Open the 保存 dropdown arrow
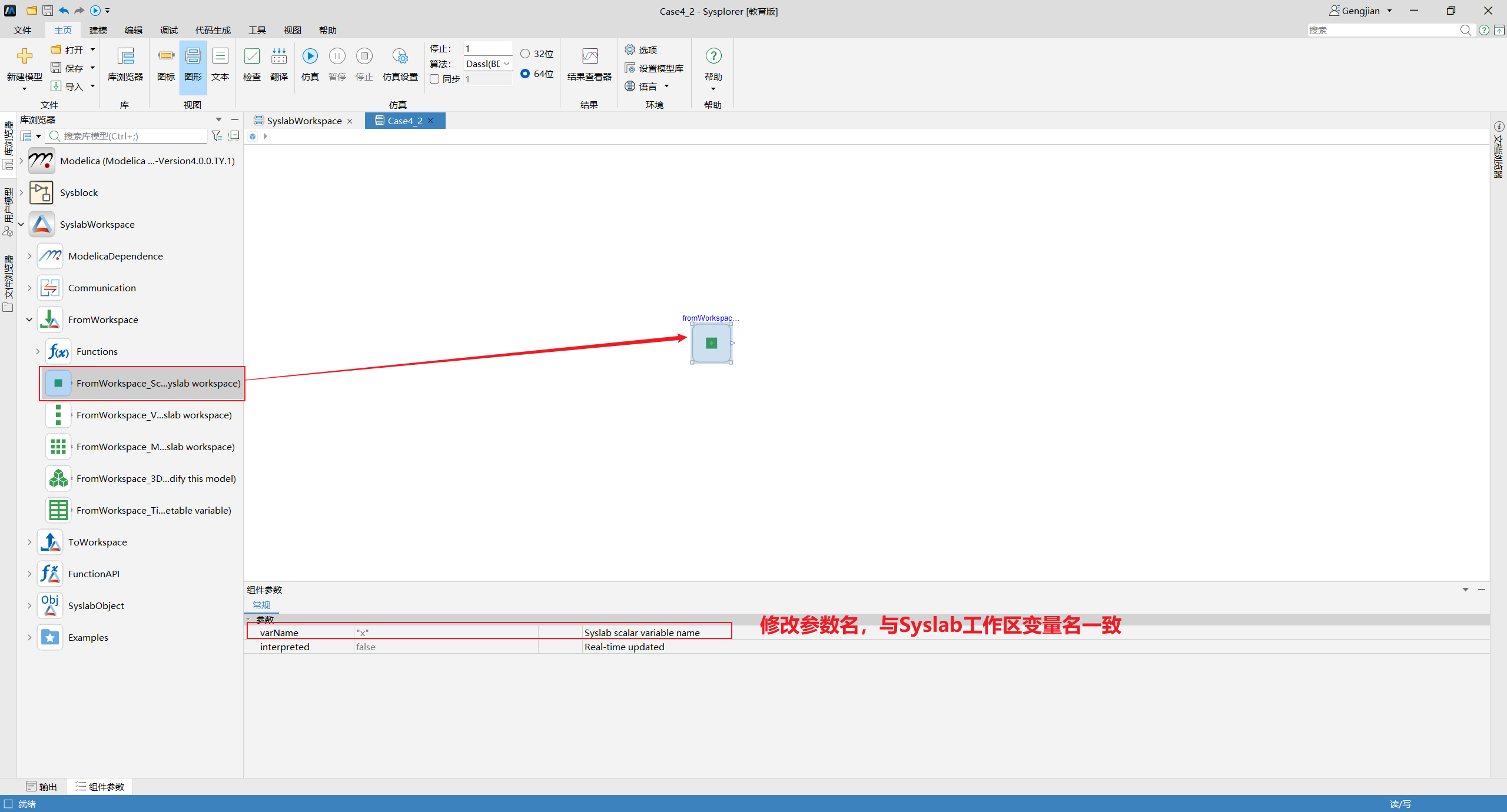The image size is (1507, 812). [92, 68]
